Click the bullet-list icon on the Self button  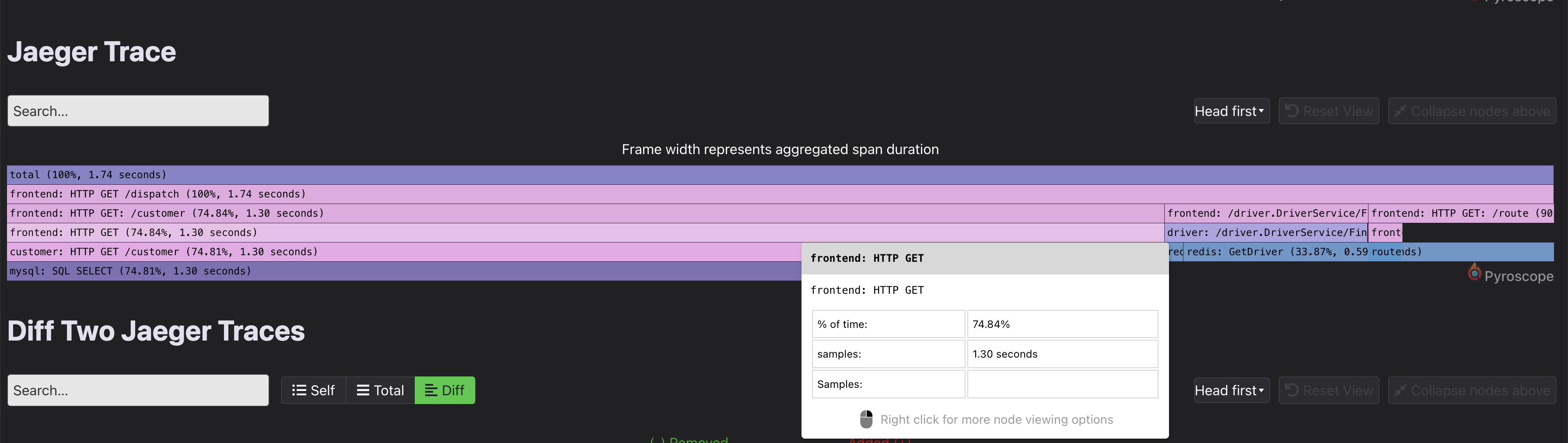(x=299, y=390)
